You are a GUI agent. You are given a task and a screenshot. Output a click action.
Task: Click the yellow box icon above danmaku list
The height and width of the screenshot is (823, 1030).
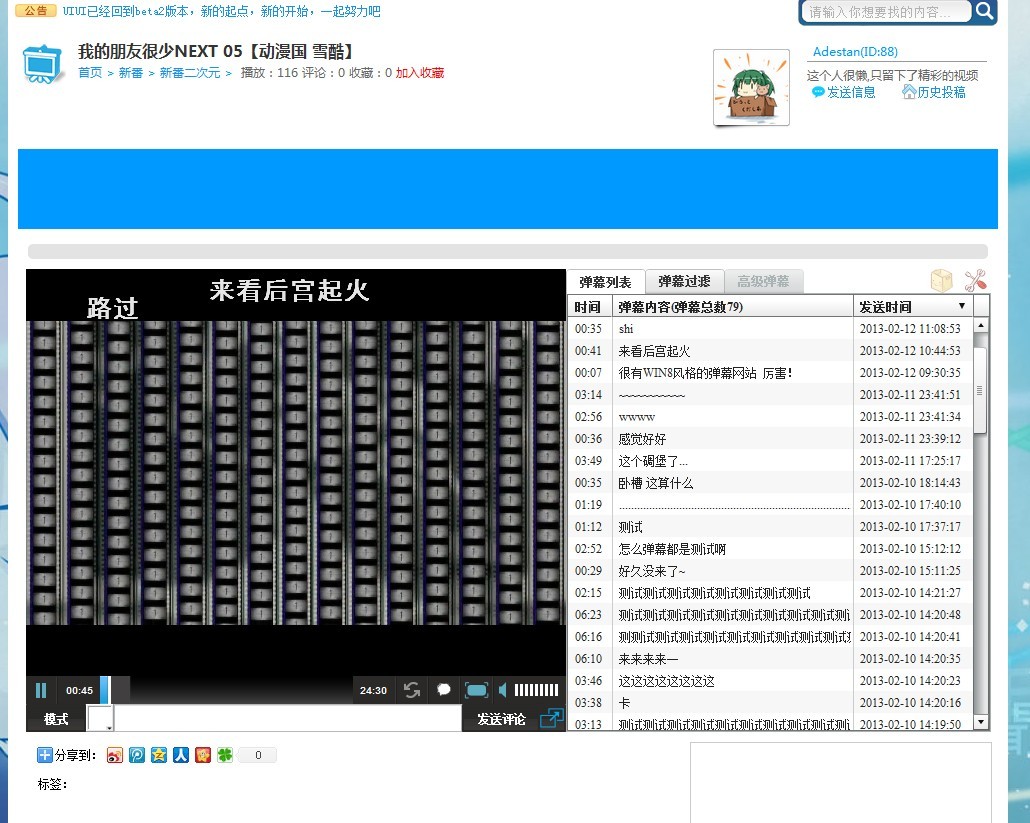pos(941,280)
